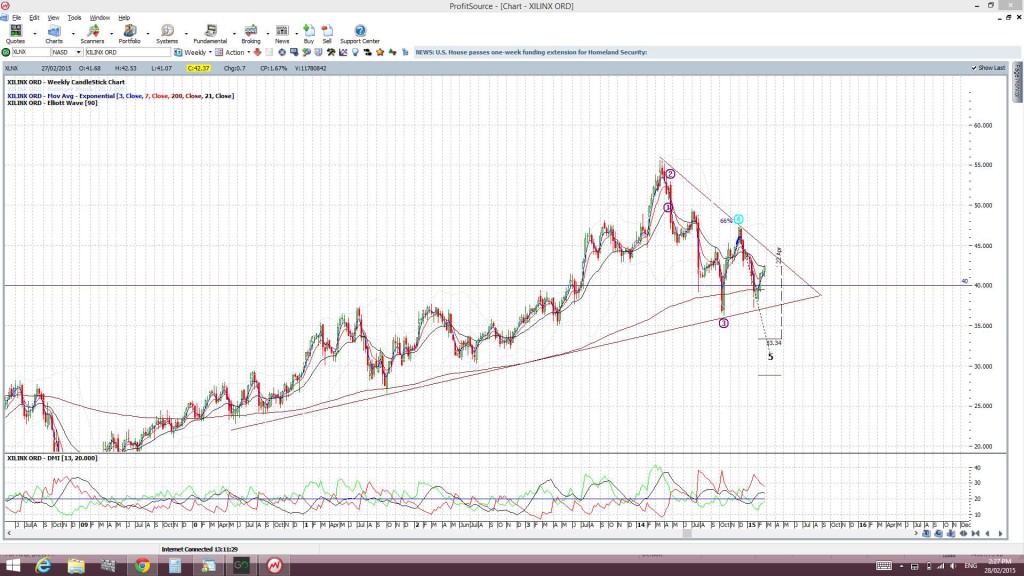Click the XILINX ORD name field

pos(127,52)
